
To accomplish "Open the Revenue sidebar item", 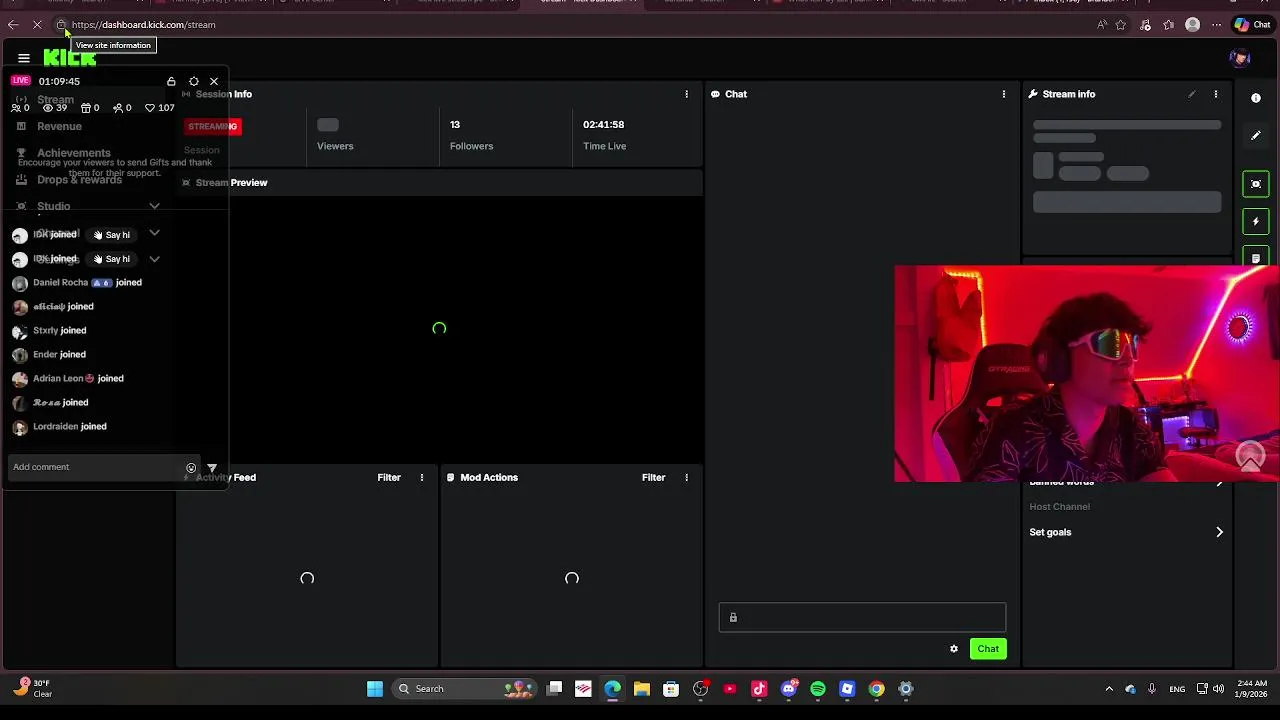I will (x=59, y=126).
